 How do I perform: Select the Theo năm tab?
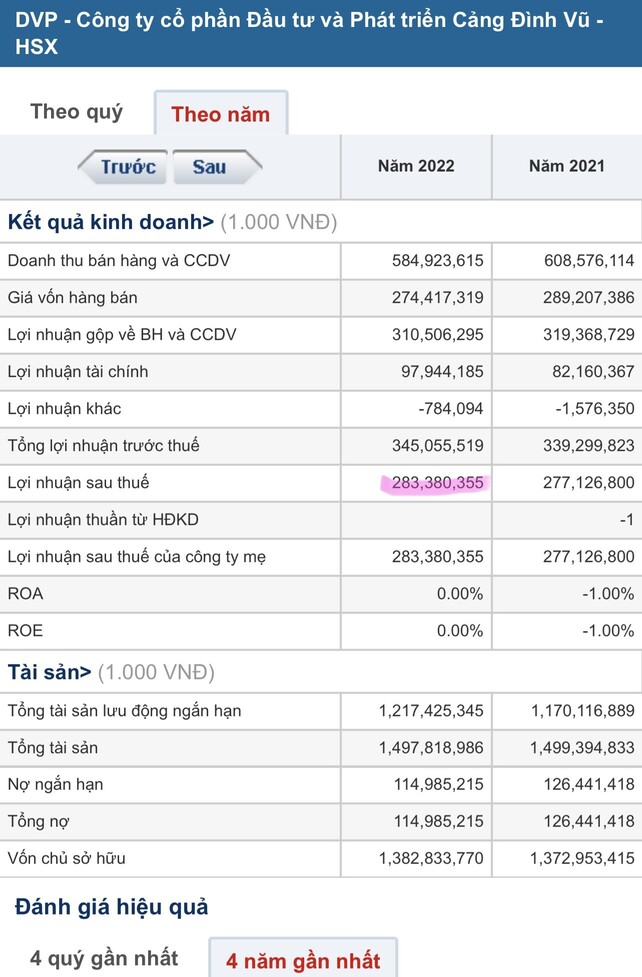coord(220,114)
